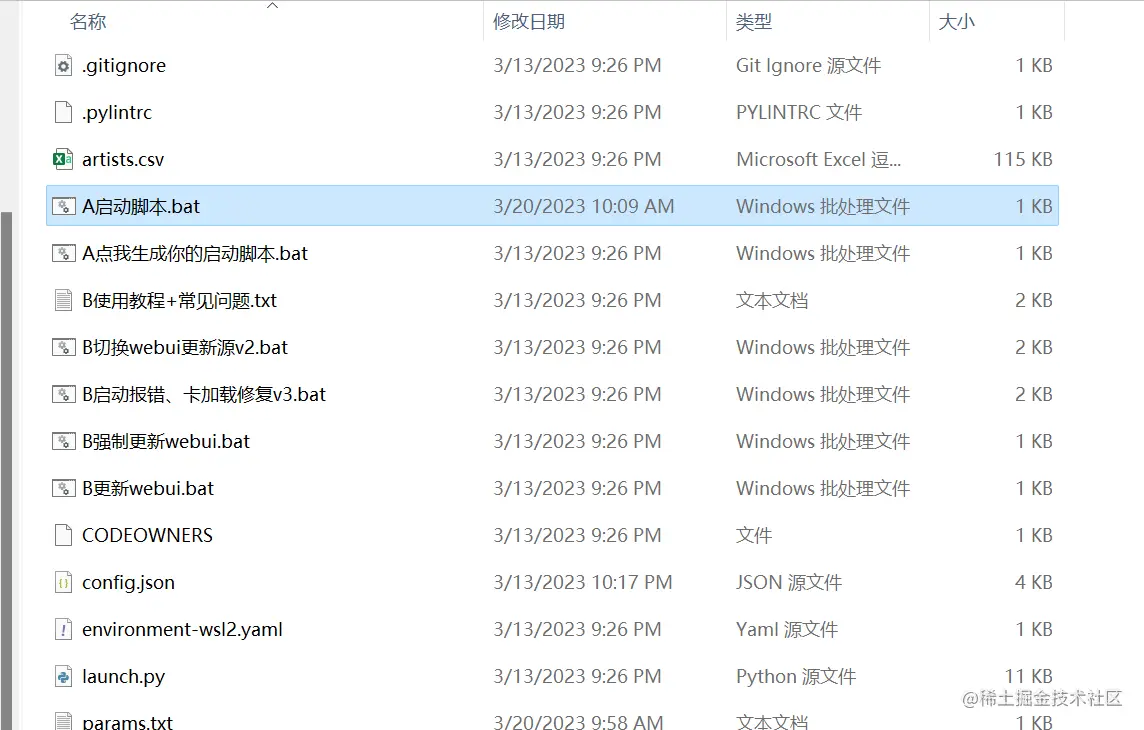Image resolution: width=1144 pixels, height=730 pixels.
Task: Click the 3/20/2023 10:09 AM date cell
Action: 584,206
